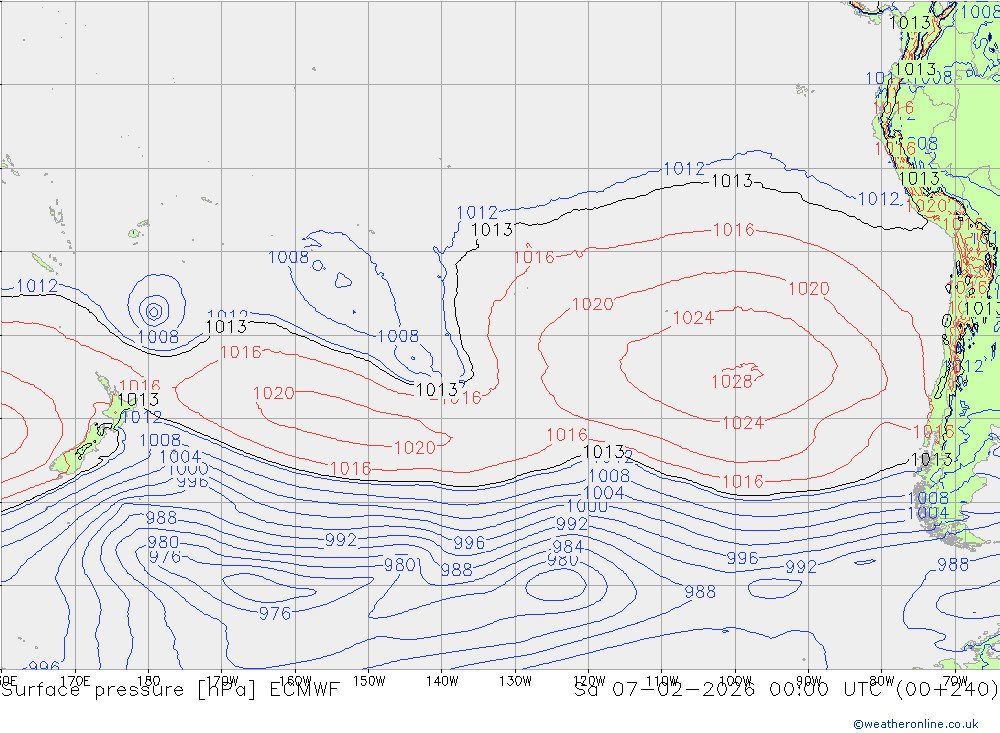Image resolution: width=1000 pixels, height=733 pixels.
Task: Click the 1012 label near 107W
Action: click(x=684, y=169)
